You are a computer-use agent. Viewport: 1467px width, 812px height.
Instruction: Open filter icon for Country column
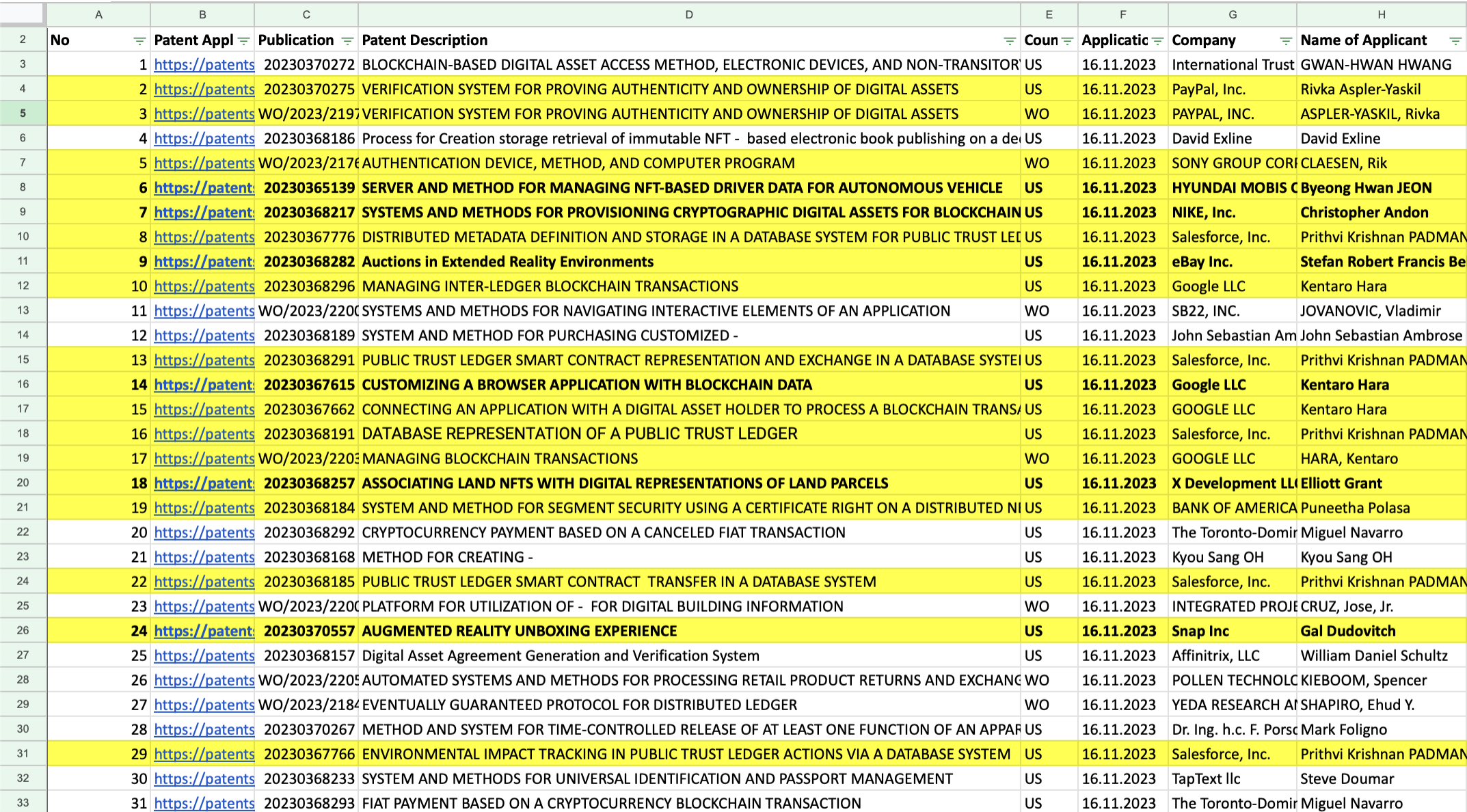coord(1067,41)
